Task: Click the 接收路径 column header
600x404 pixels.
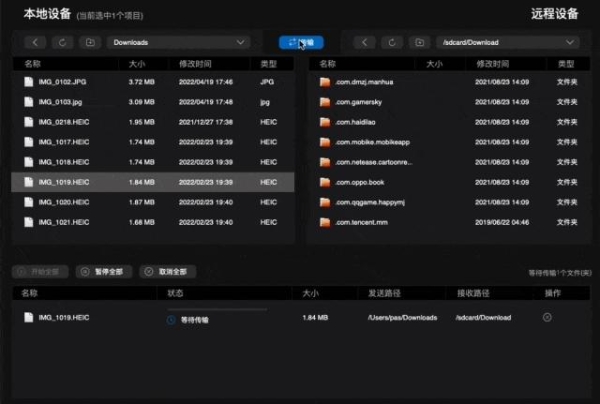Action: tap(473, 293)
